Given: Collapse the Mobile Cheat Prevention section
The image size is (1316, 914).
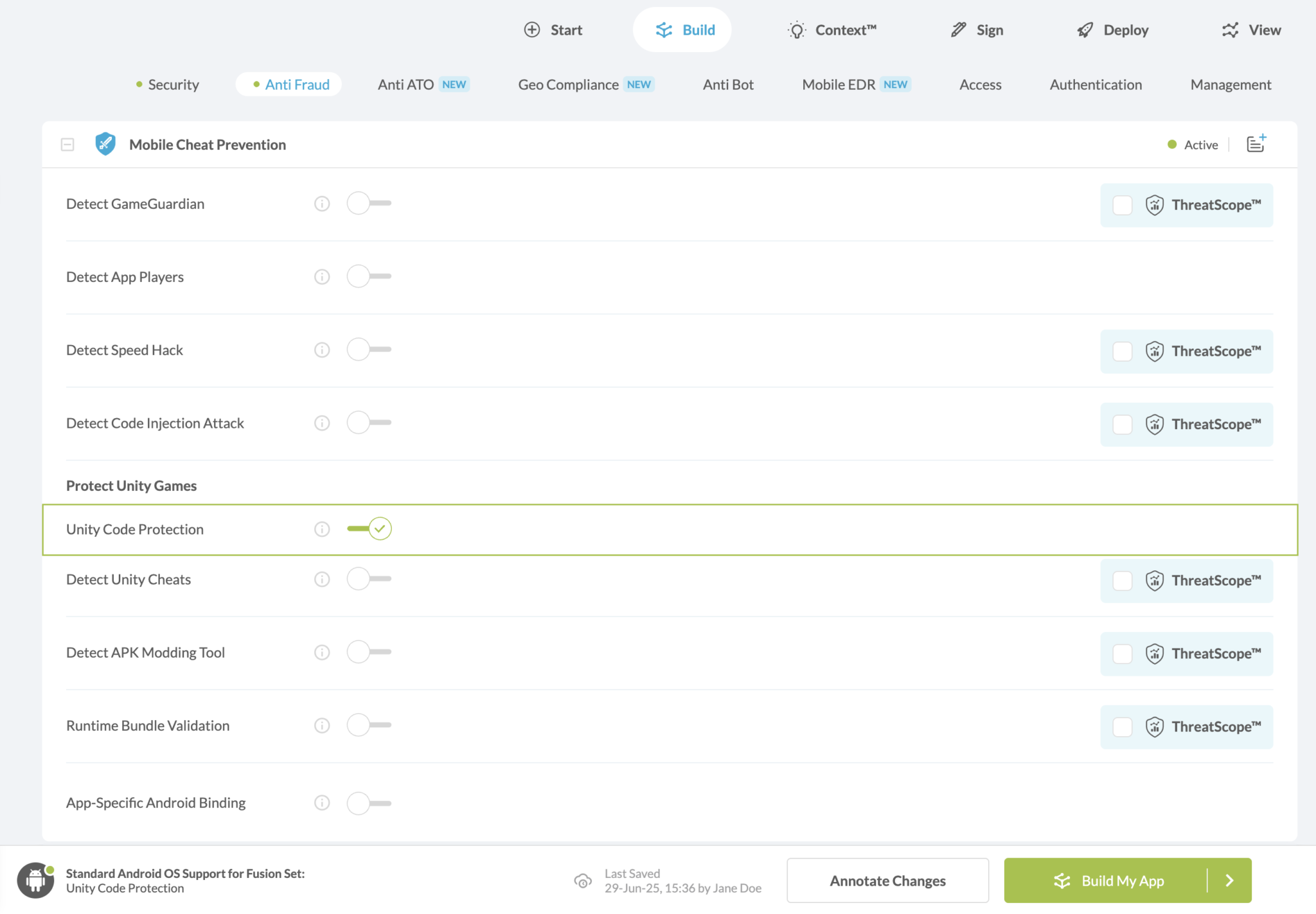Looking at the screenshot, I should (x=67, y=145).
